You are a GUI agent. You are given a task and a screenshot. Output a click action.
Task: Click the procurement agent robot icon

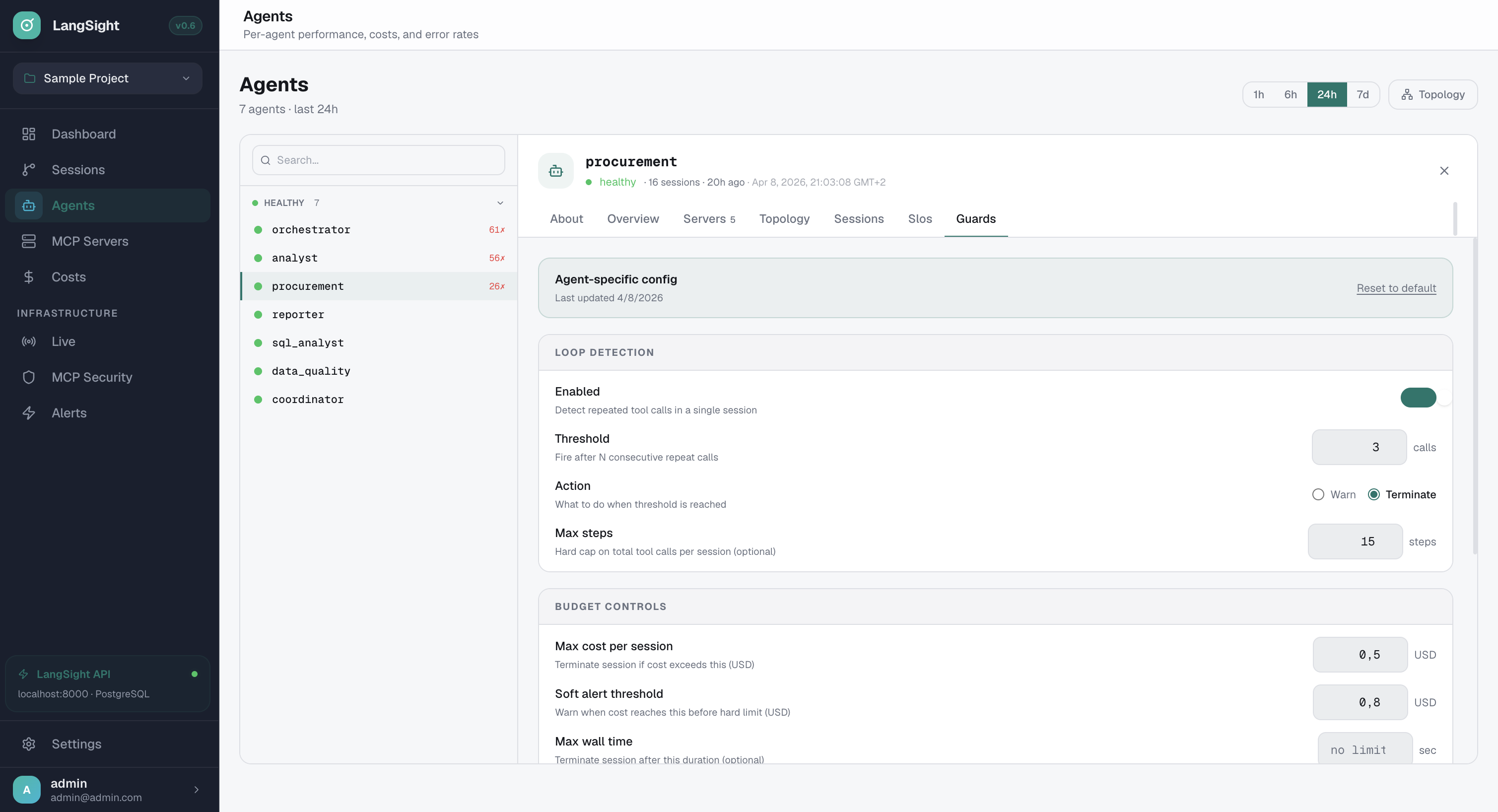pyautogui.click(x=556, y=170)
